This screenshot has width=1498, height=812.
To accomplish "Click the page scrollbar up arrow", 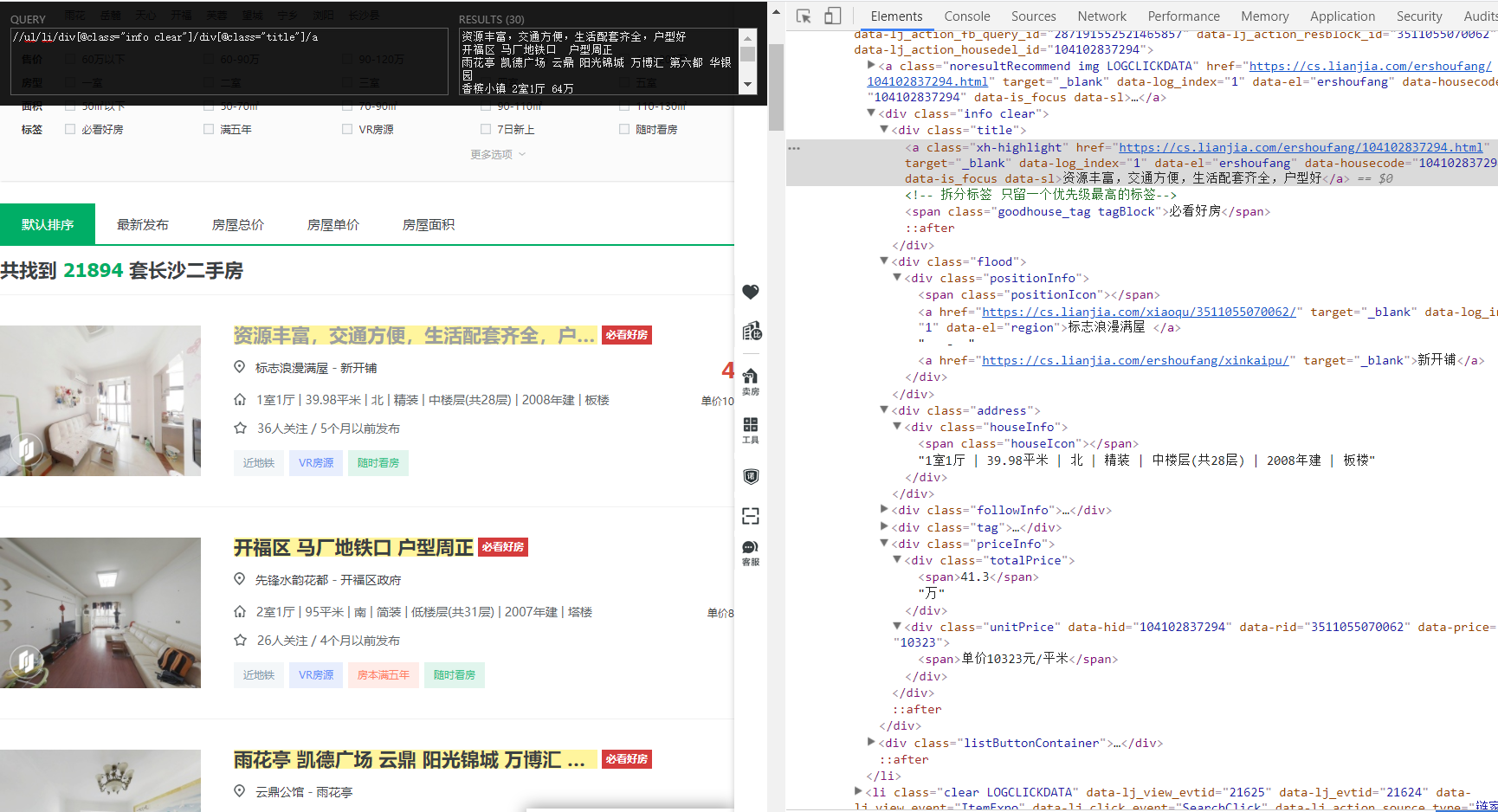I will point(776,12).
